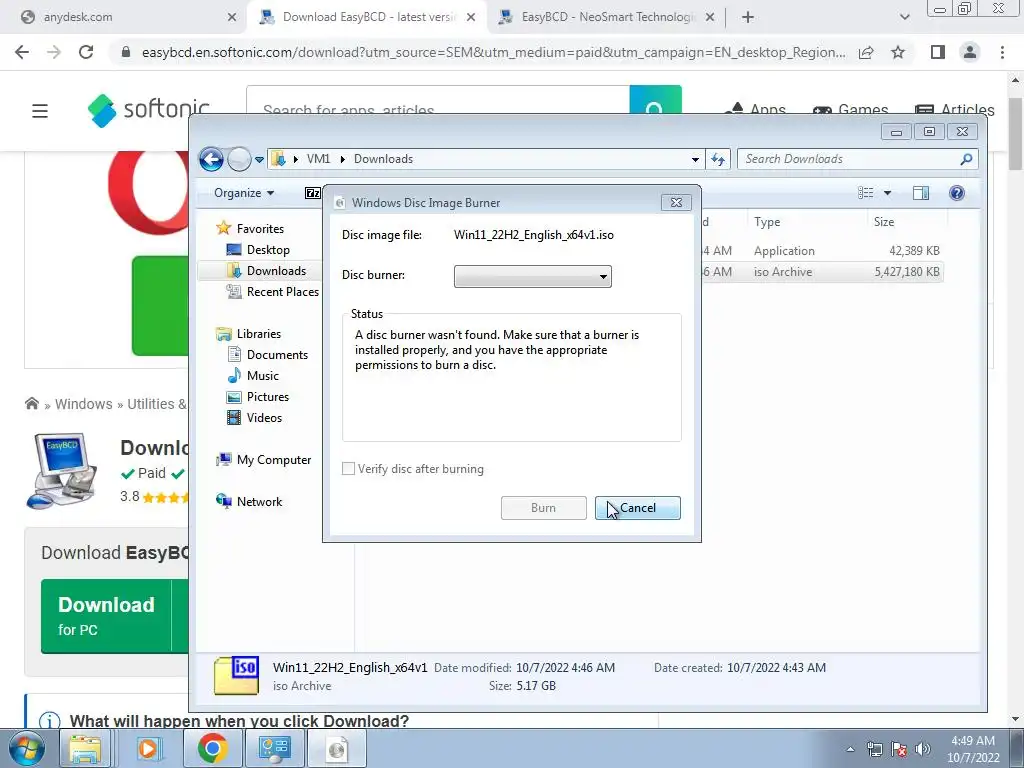Switch to EasyBCD NeoSmart Technologies tab

(607, 17)
